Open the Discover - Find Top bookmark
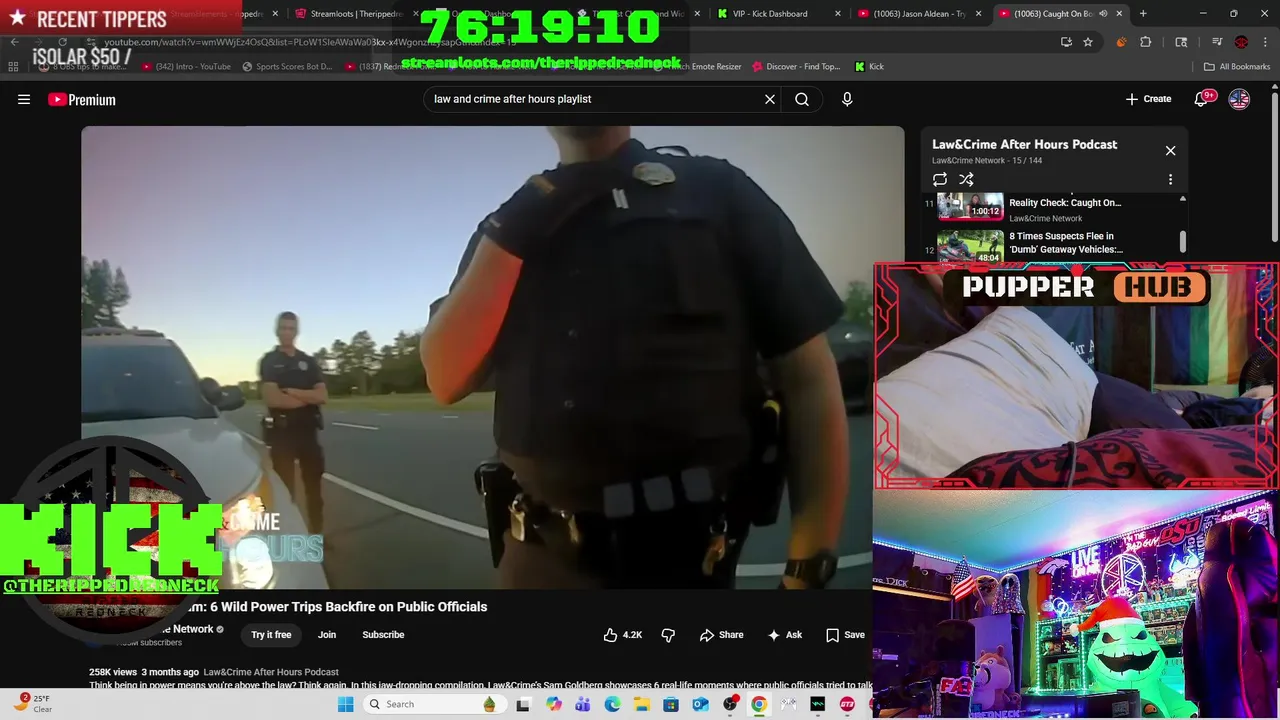The width and height of the screenshot is (1280, 720). (796, 67)
